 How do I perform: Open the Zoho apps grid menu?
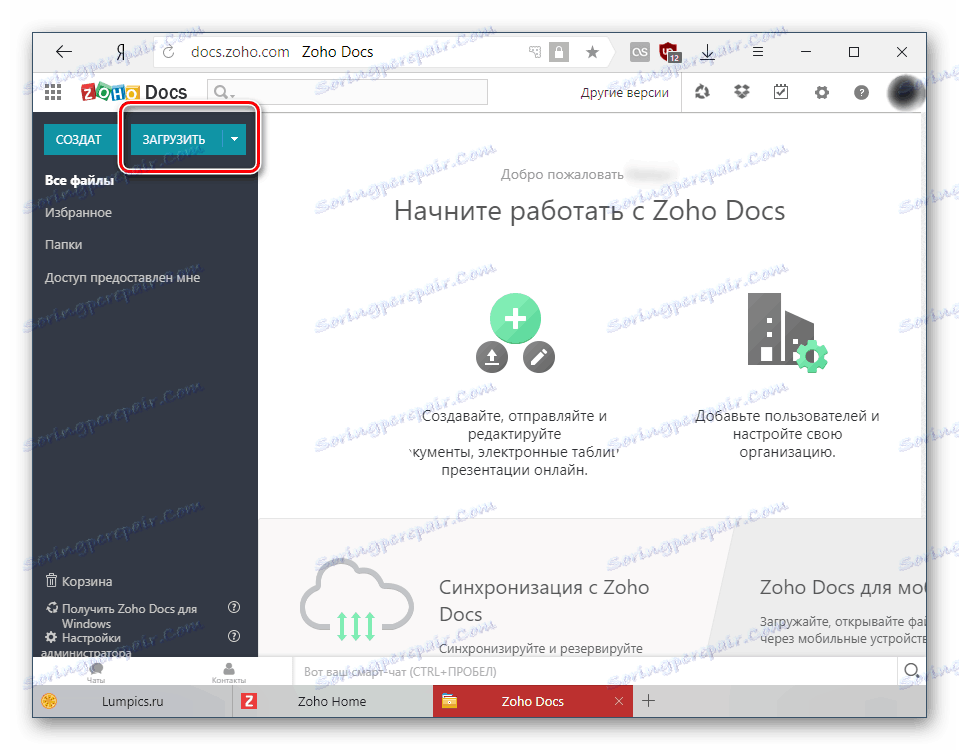pyautogui.click(x=53, y=92)
